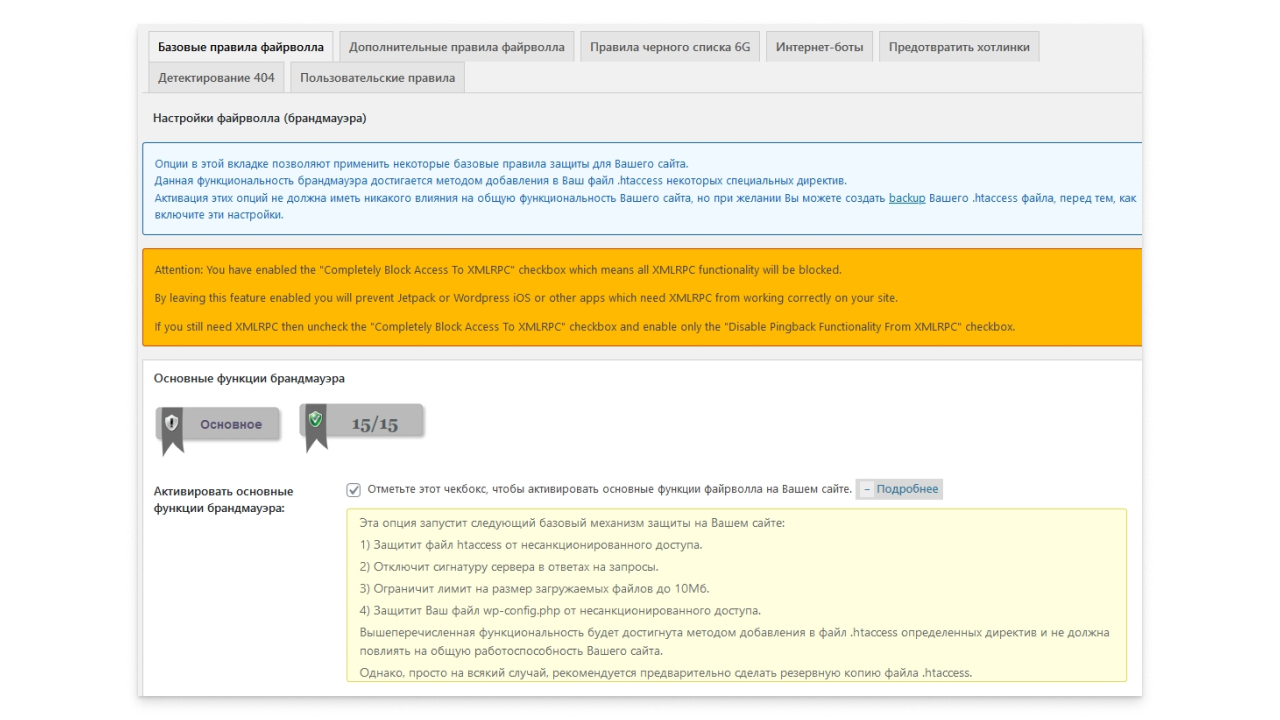
Task: Click the Основное badge label
Action: [x=231, y=424]
